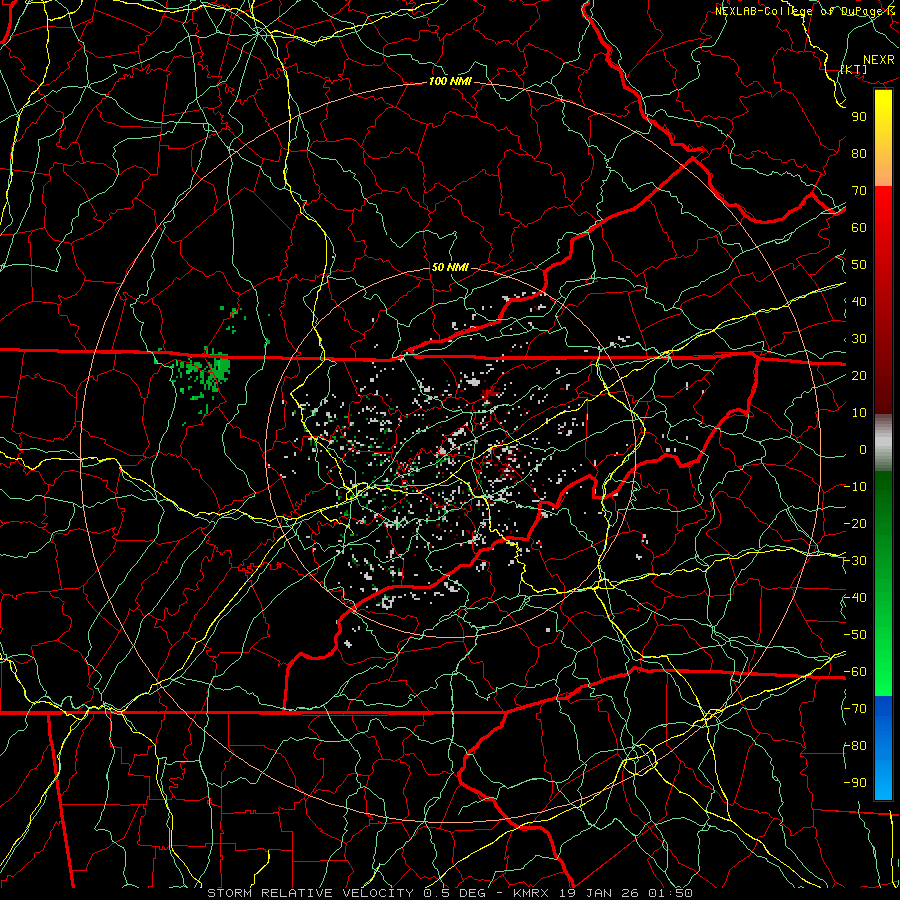The width and height of the screenshot is (900, 900).
Task: Click the -20 value on the velocity scale
Action: coord(855,524)
